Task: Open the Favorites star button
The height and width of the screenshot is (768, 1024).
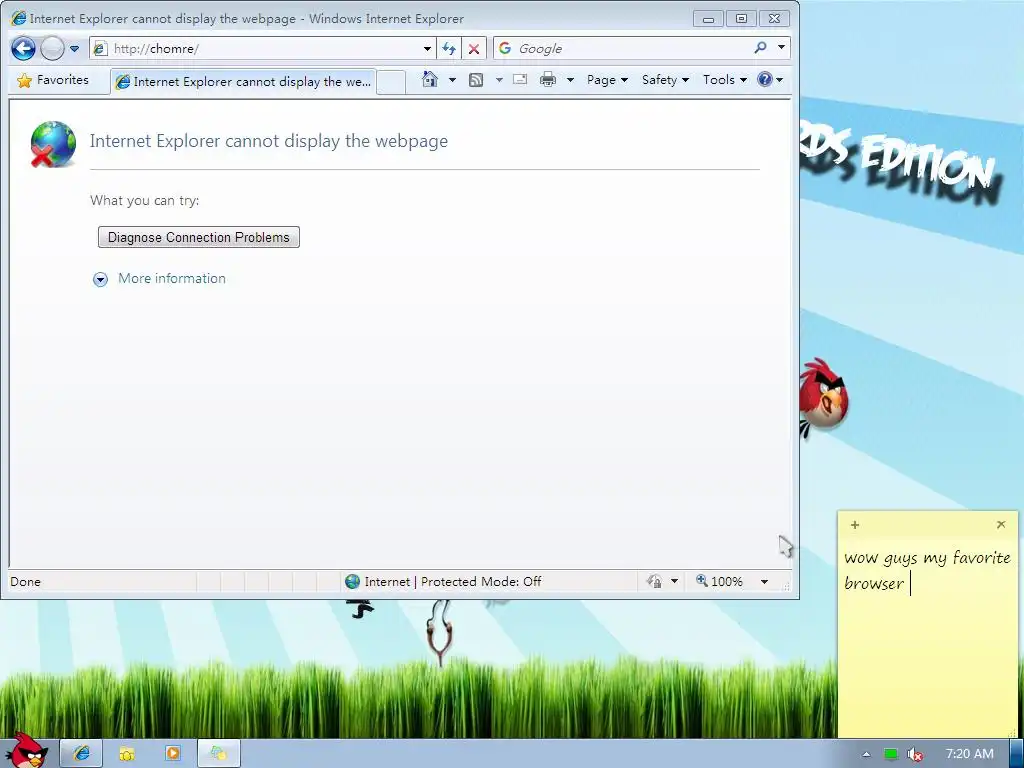Action: click(54, 80)
